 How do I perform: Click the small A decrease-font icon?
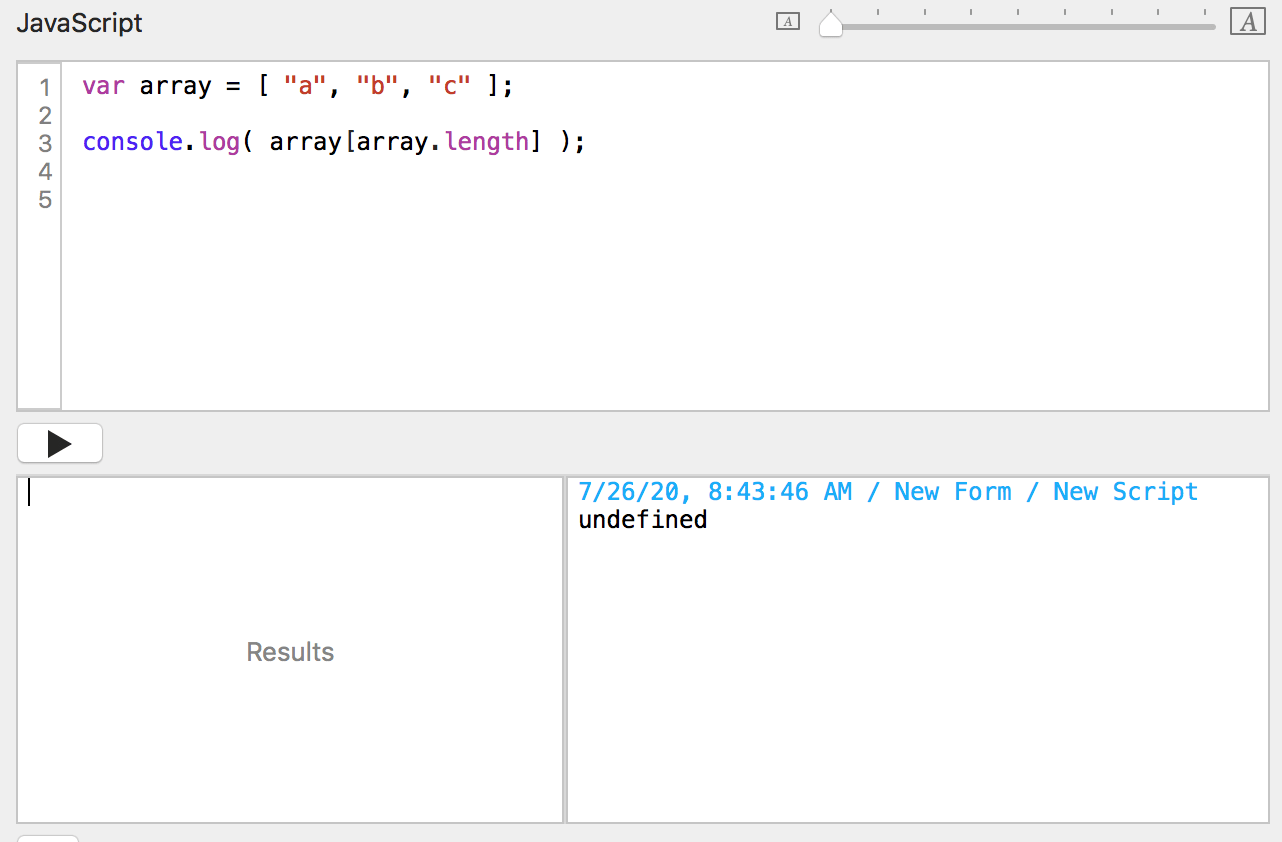[787, 20]
